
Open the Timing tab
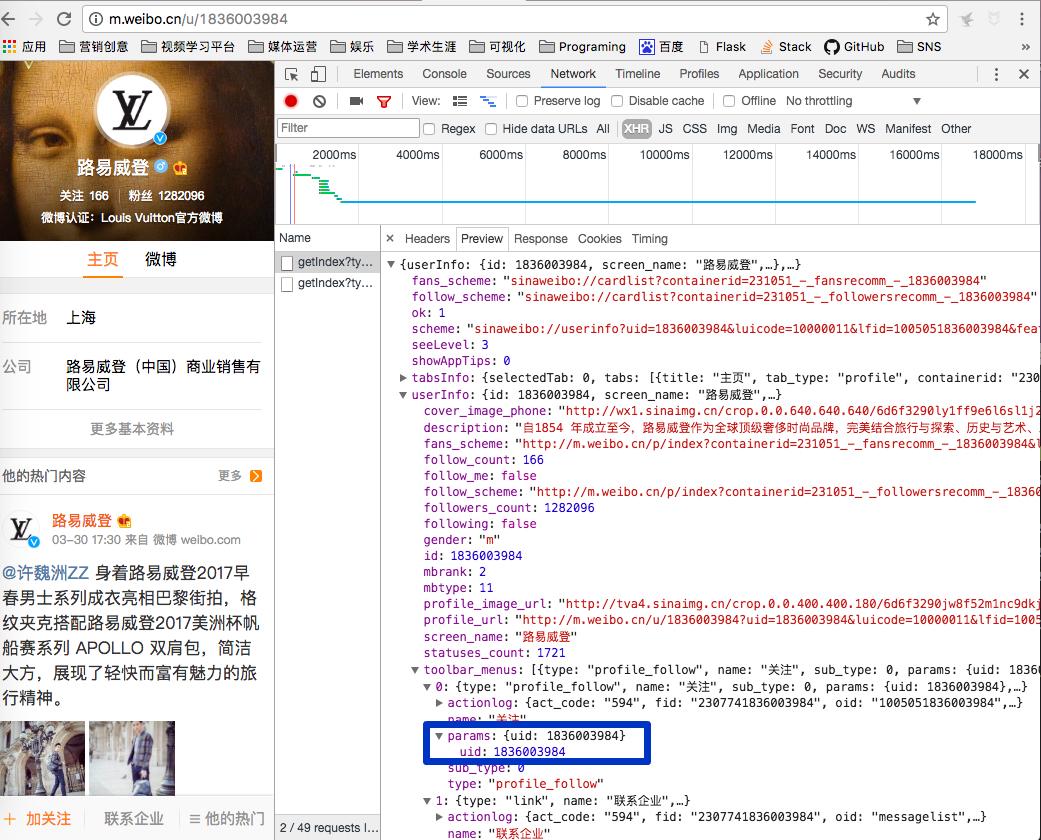tap(649, 238)
